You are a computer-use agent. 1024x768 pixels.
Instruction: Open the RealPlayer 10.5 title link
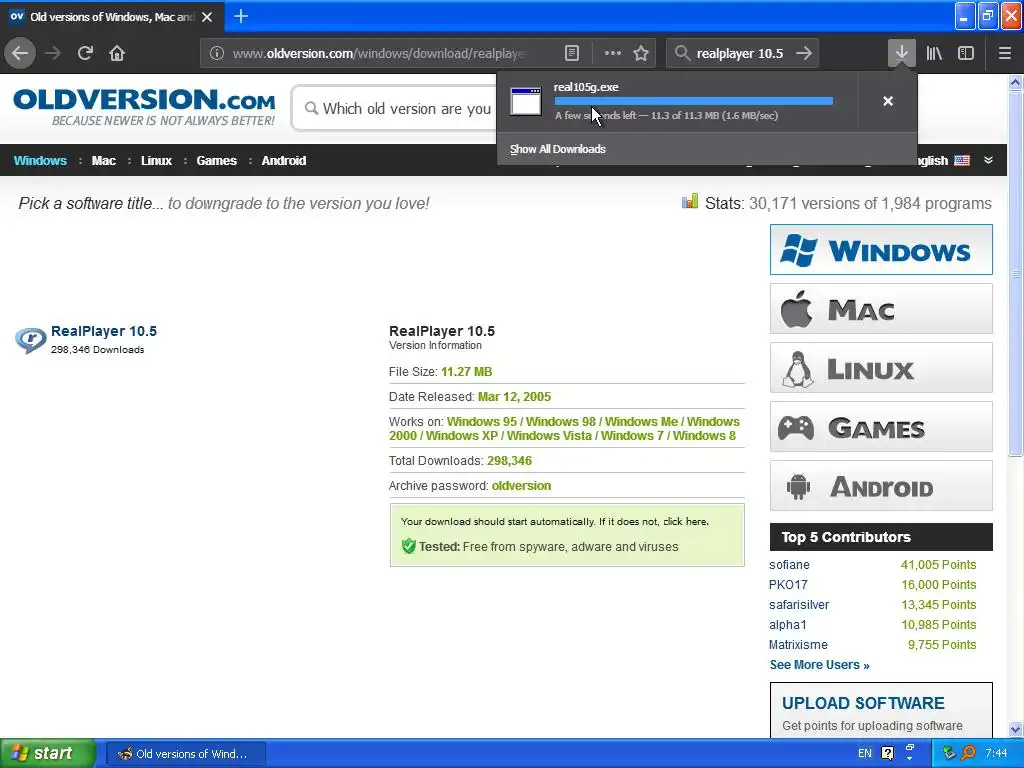[x=104, y=331]
